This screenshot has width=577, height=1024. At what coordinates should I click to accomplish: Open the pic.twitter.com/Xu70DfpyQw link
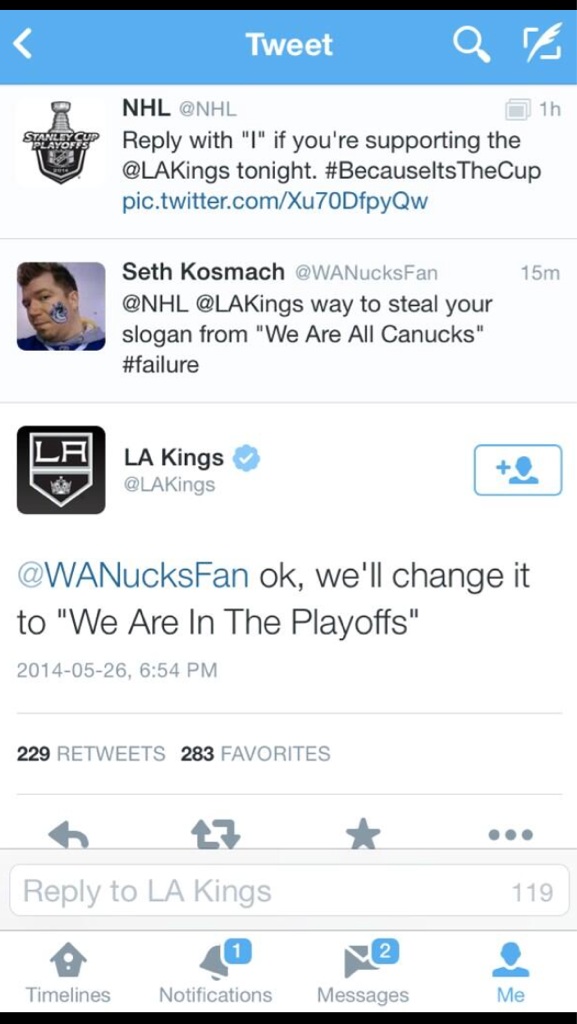(x=275, y=202)
